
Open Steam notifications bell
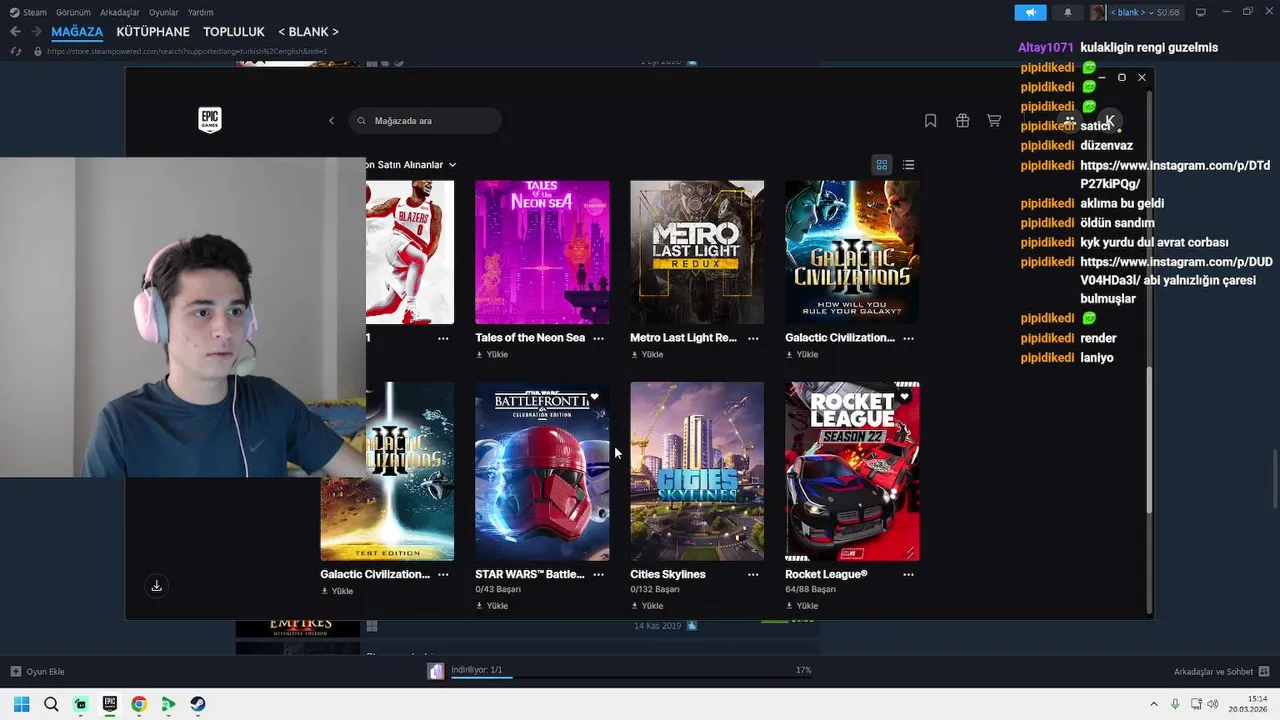point(1067,12)
